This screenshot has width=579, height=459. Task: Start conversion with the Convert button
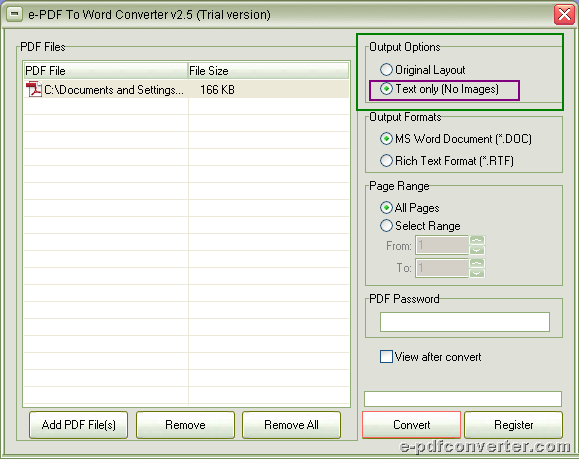(x=411, y=425)
